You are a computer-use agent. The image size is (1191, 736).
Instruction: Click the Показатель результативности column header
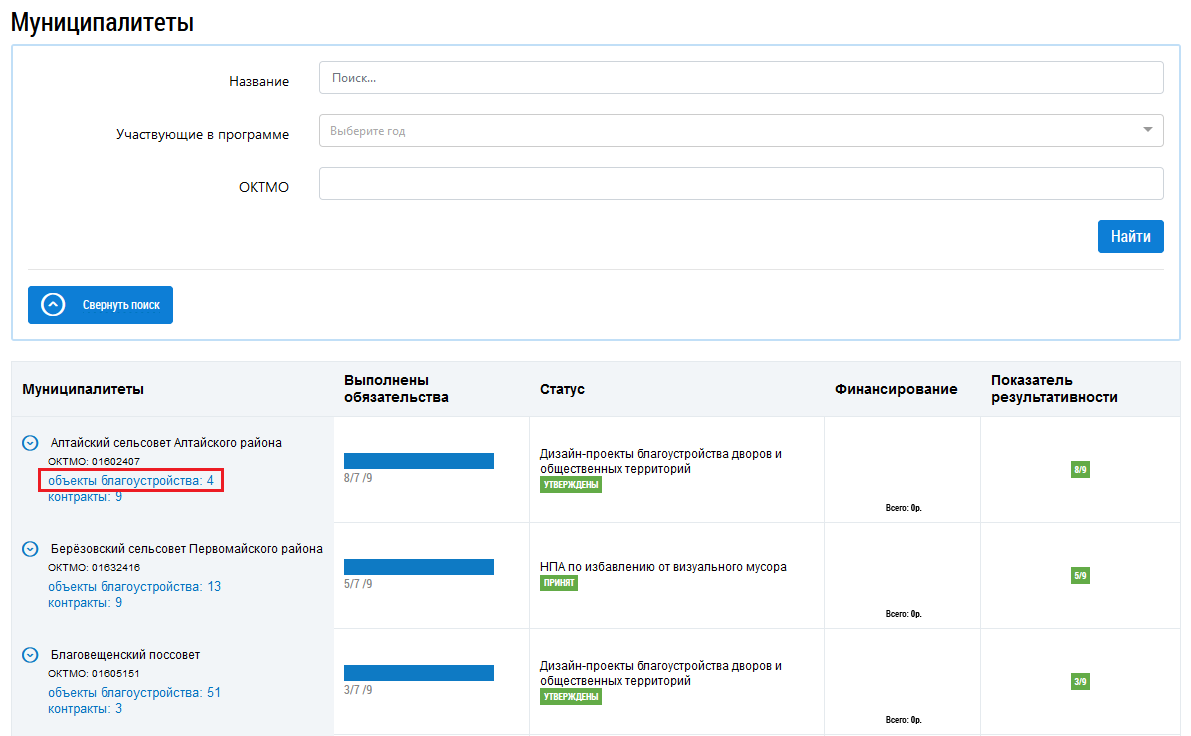1054,389
